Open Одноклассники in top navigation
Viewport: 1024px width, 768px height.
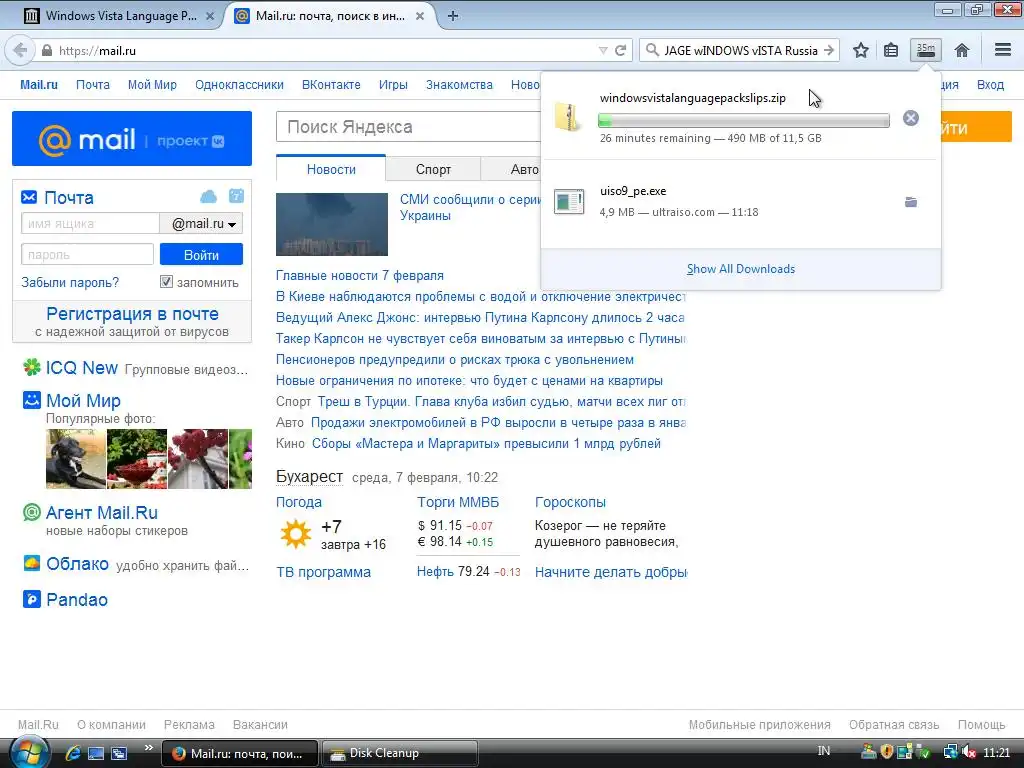239,85
